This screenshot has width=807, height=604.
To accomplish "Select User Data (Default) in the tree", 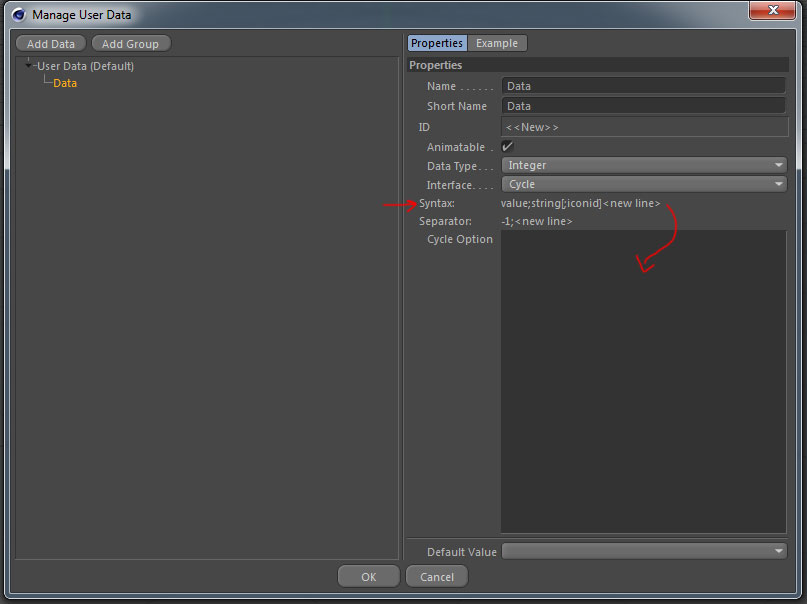I will click(x=85, y=66).
